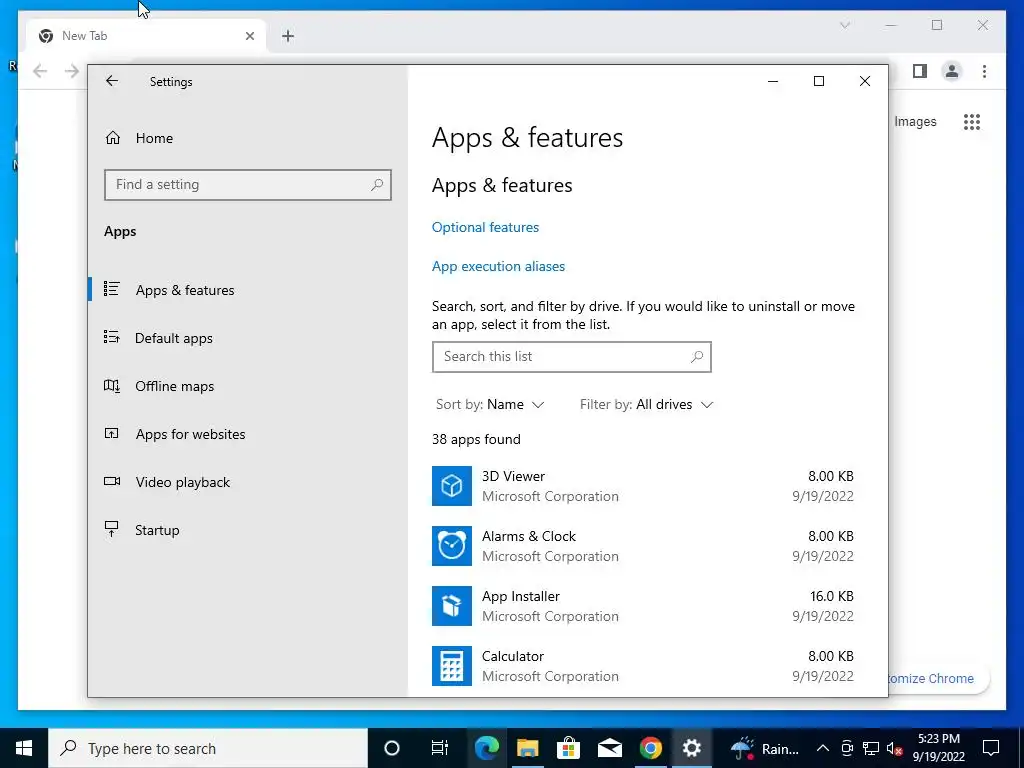The height and width of the screenshot is (768, 1024).
Task: Click the Apps for websites icon
Action: coord(112,434)
